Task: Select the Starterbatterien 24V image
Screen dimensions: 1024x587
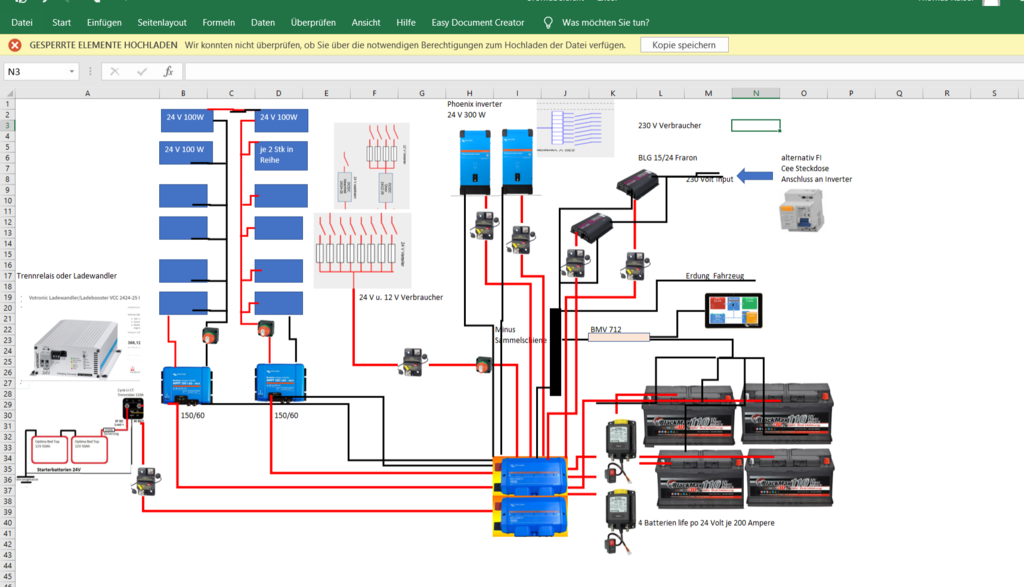Action: point(70,451)
